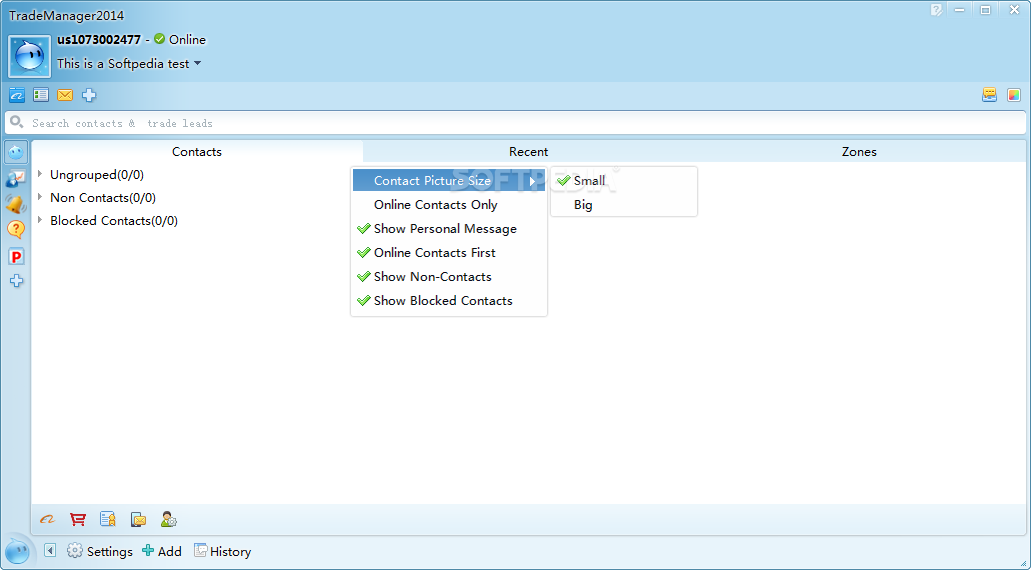Click 'This is a Softpedia test' message text
1031x570 pixels.
[x=123, y=64]
